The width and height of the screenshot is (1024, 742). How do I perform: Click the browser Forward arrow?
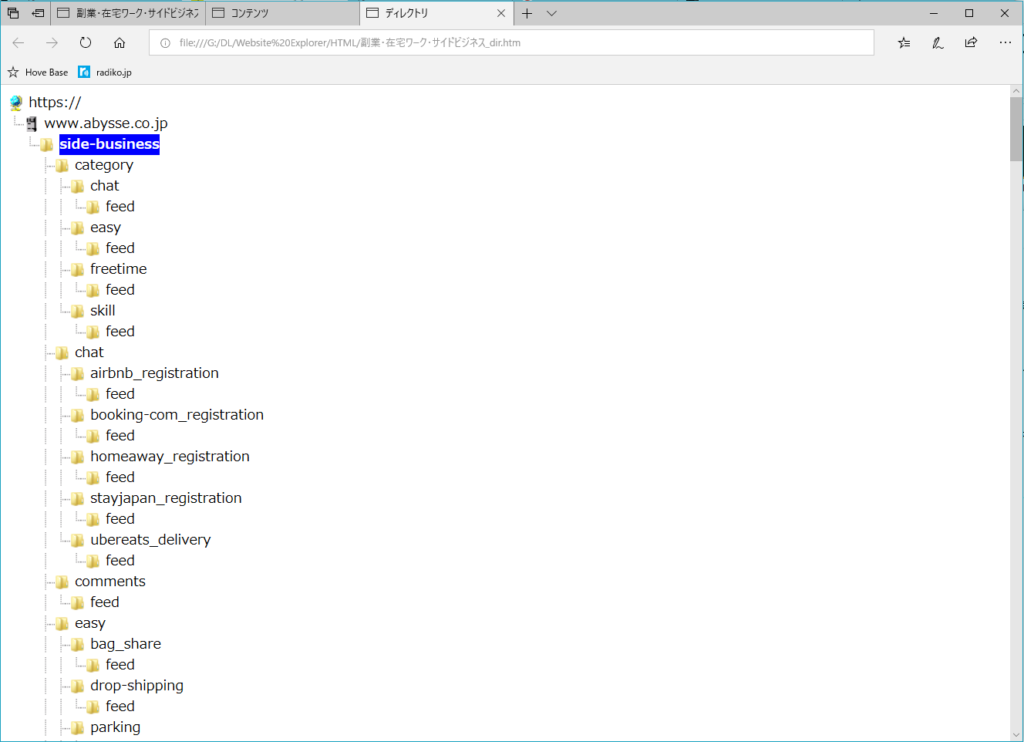52,42
